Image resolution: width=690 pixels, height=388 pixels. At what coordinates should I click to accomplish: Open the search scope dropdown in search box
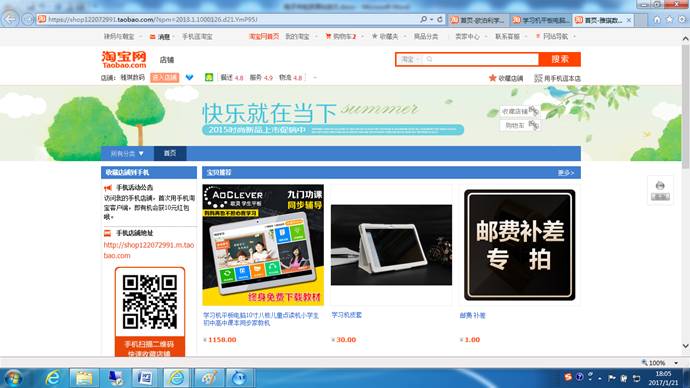point(411,59)
